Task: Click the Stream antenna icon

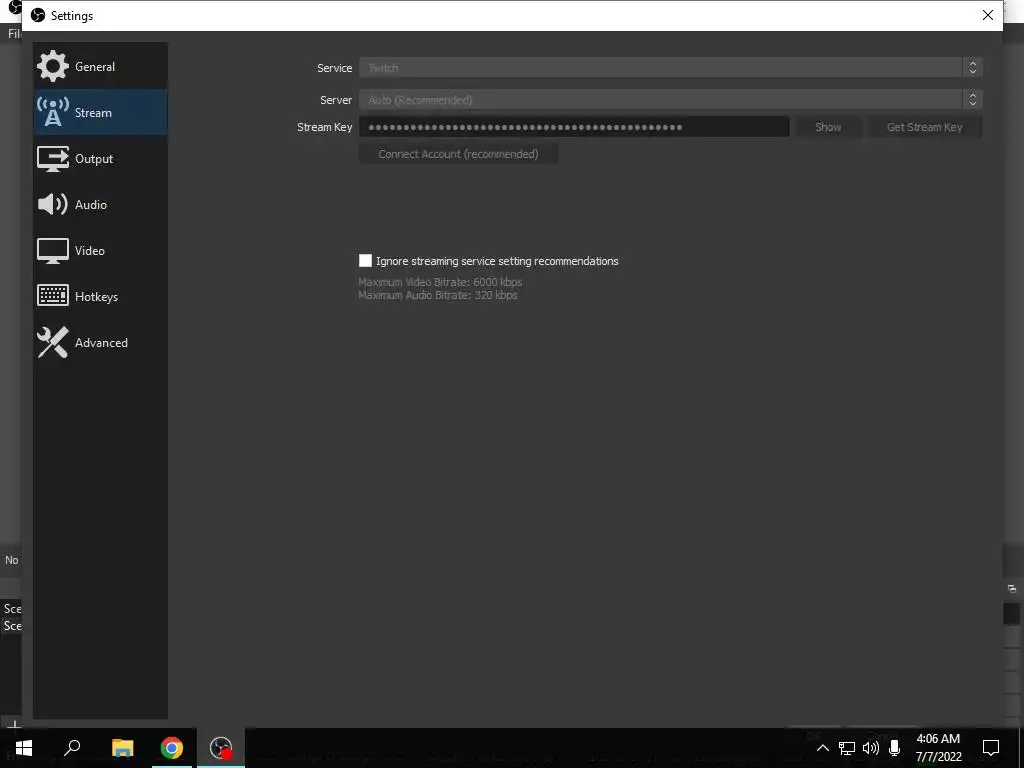Action: click(x=52, y=112)
